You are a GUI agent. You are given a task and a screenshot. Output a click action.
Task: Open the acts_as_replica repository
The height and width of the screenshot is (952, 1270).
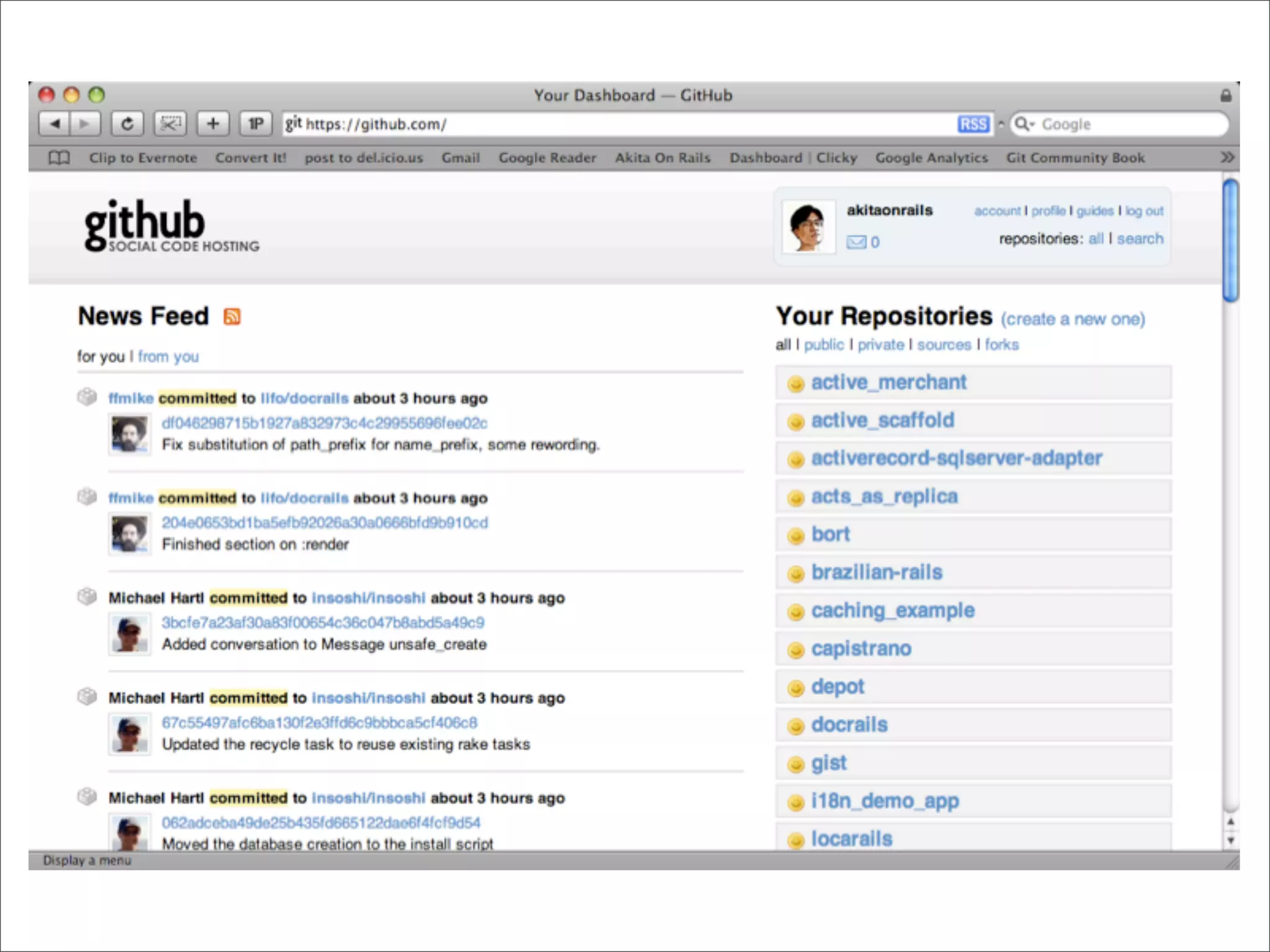point(884,496)
